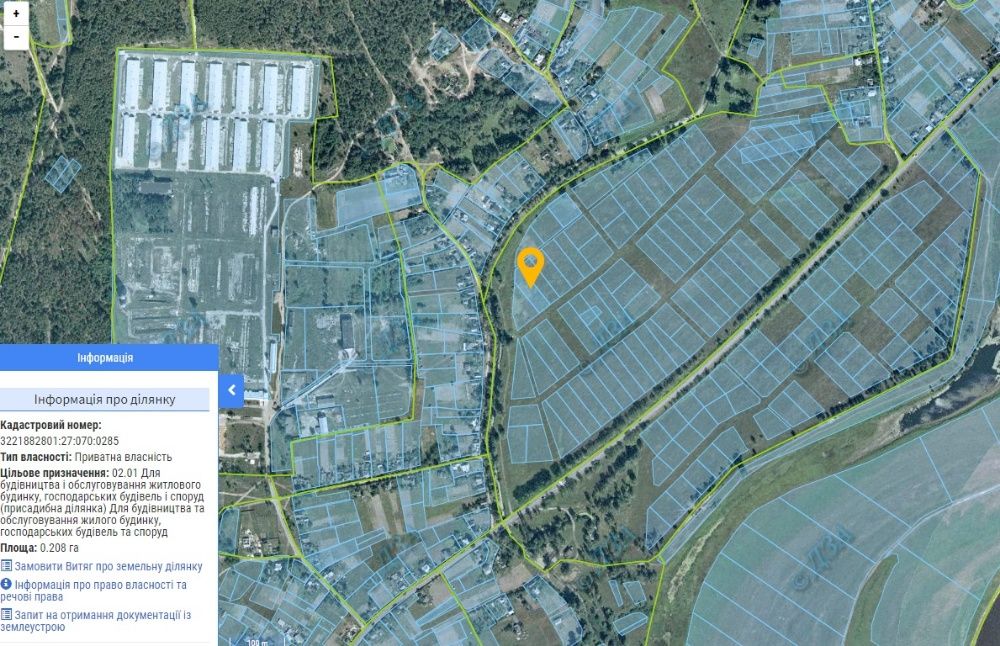Open Запит на отримання документації link
Image resolution: width=1000 pixels, height=646 pixels.
(x=96, y=620)
